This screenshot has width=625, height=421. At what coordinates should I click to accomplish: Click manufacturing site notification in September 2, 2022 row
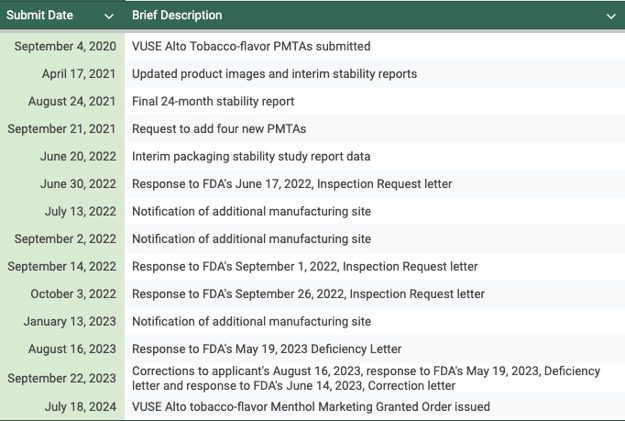252,239
